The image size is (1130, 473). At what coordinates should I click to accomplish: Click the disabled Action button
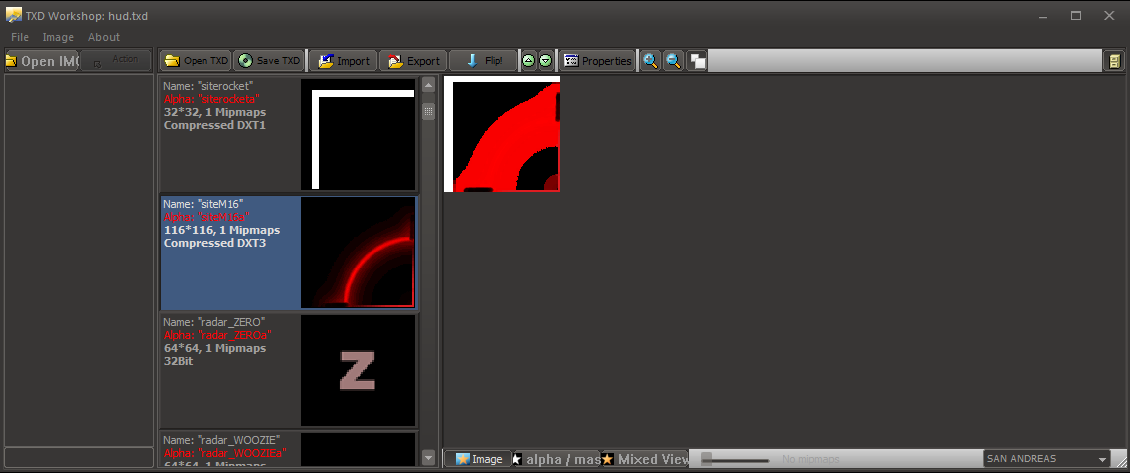point(115,61)
